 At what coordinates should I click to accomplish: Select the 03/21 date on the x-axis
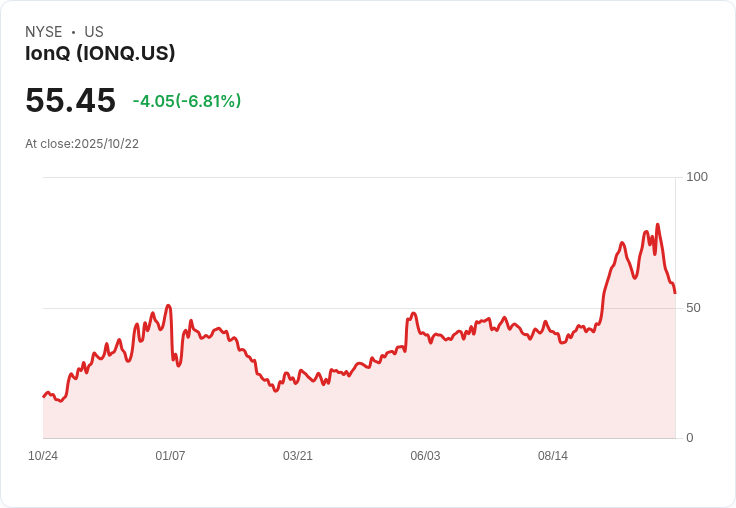coord(298,456)
